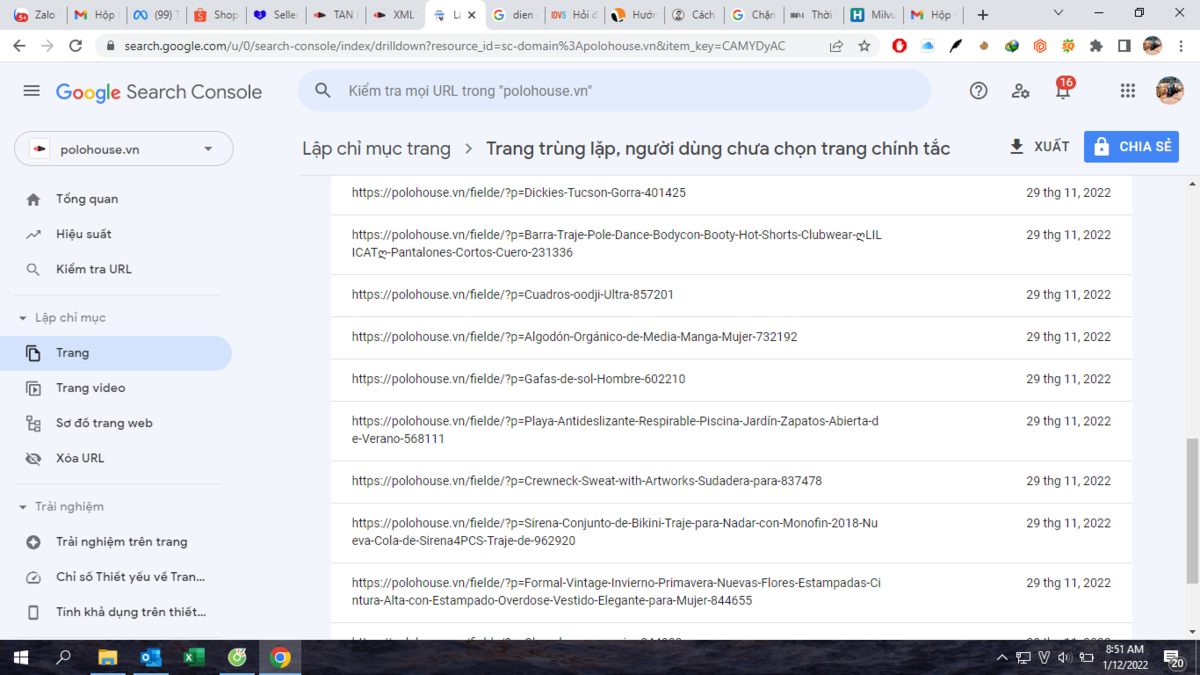Open the red Opera-style extension icon
The width and height of the screenshot is (1200, 675).
900,46
